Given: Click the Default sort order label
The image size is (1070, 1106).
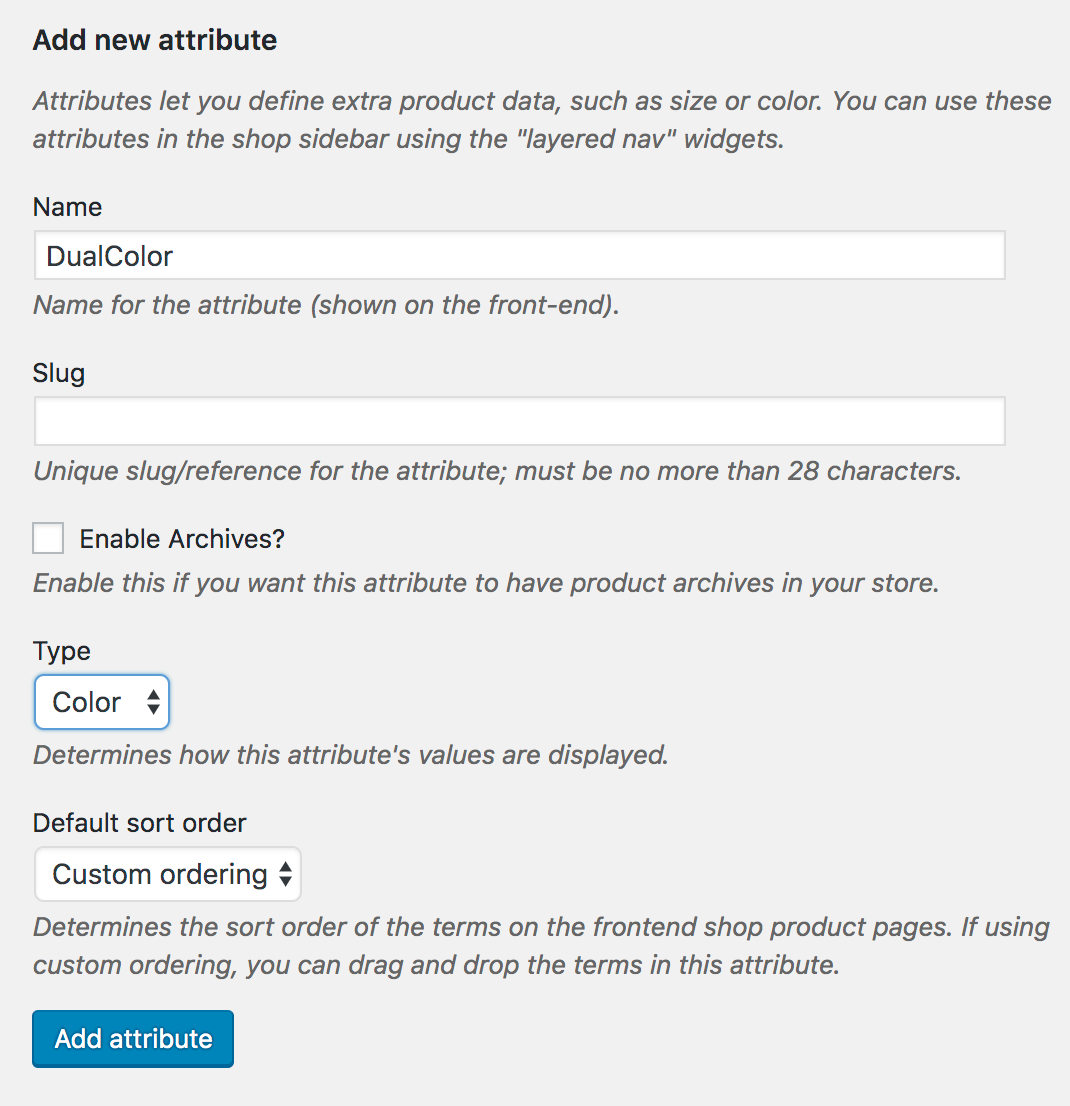Looking at the screenshot, I should tap(139, 823).
